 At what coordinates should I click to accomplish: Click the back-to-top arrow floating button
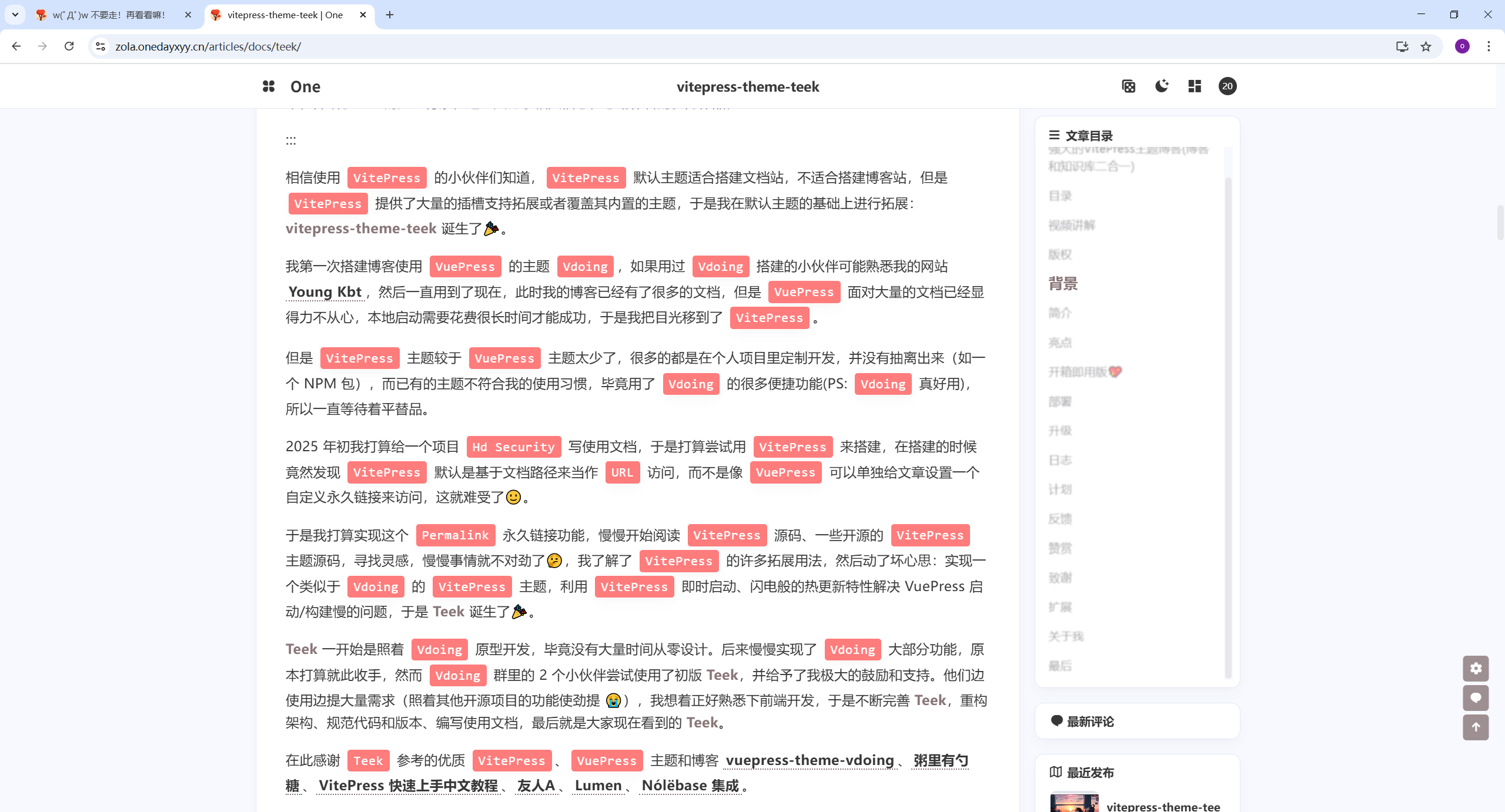pos(1476,727)
